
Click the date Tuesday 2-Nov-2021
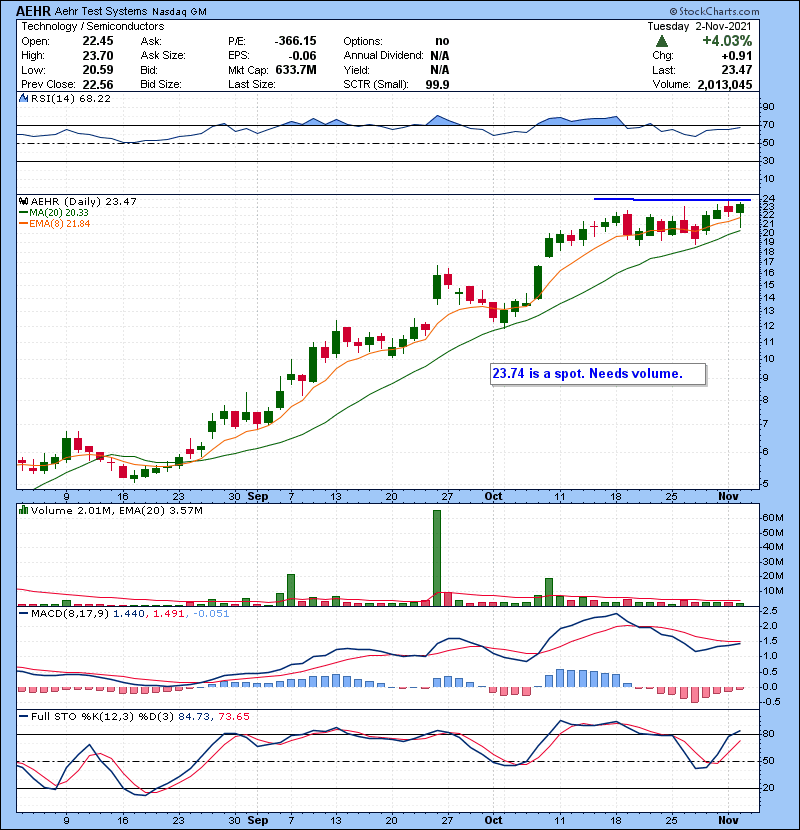pyautogui.click(x=699, y=26)
